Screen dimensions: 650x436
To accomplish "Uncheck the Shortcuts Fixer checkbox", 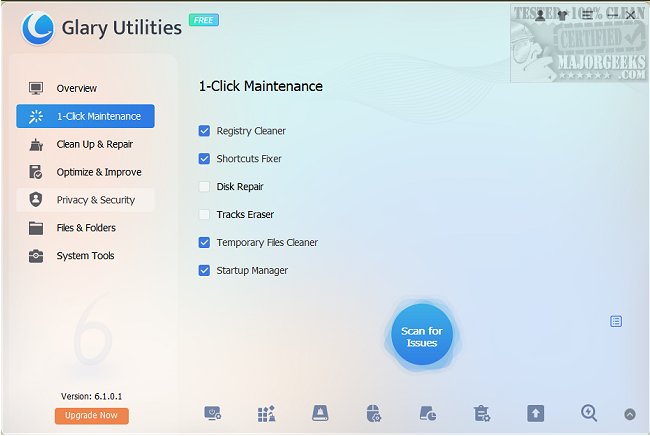I will (204, 159).
